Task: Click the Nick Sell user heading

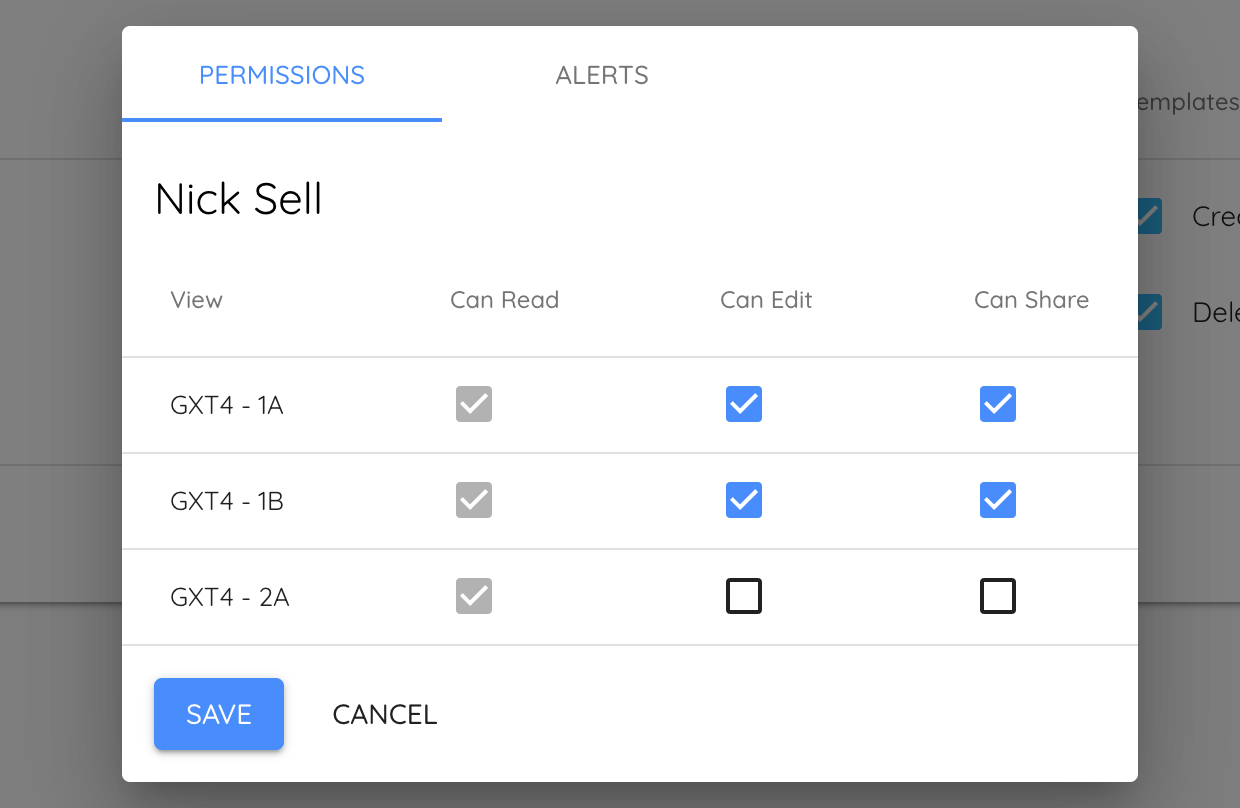Action: click(x=239, y=199)
